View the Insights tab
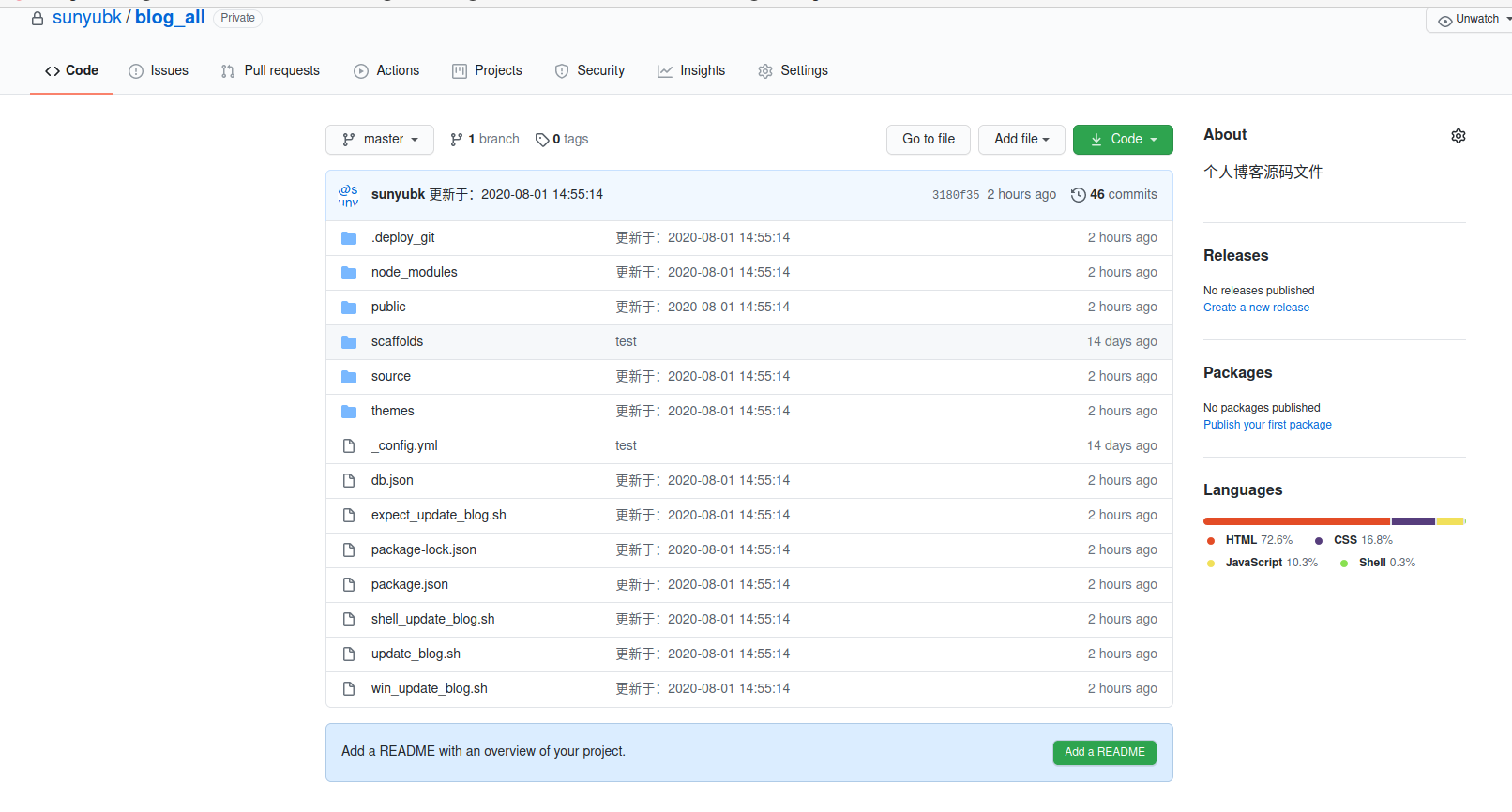This screenshot has height=812, width=1512. [x=691, y=71]
